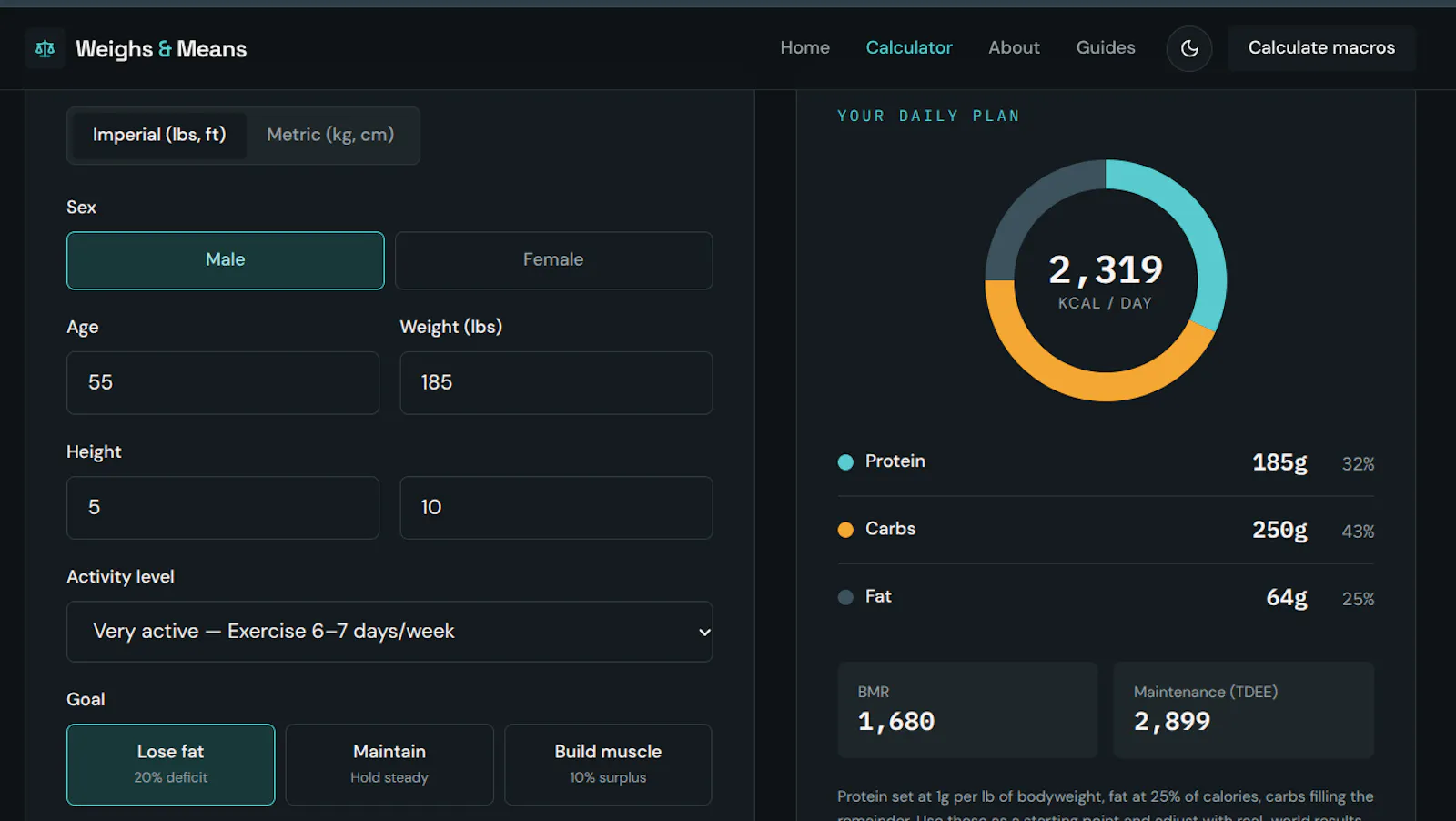
Task: Toggle the dark mode moon icon
Action: [x=1189, y=48]
